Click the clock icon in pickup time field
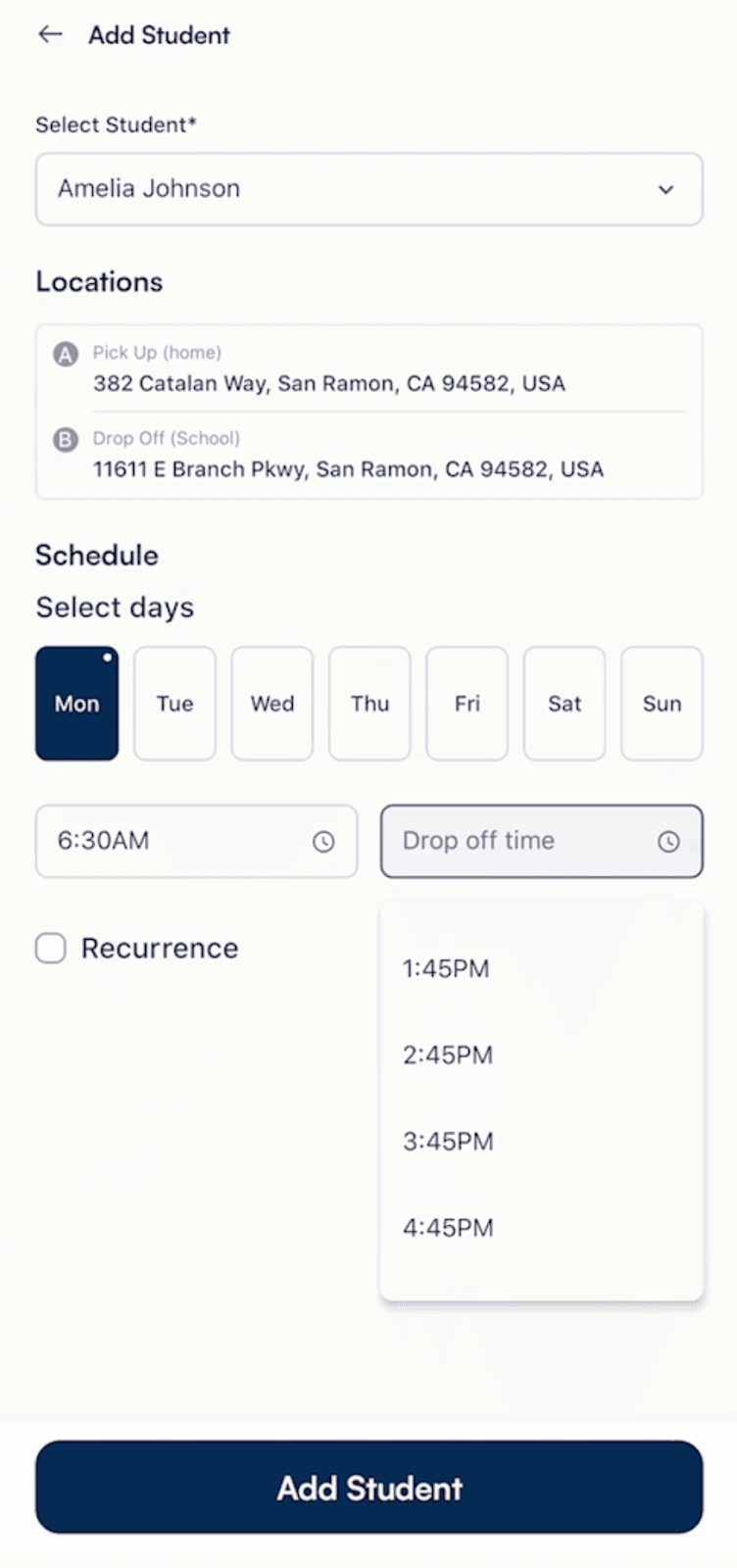The width and height of the screenshot is (737, 1568). 323,842
